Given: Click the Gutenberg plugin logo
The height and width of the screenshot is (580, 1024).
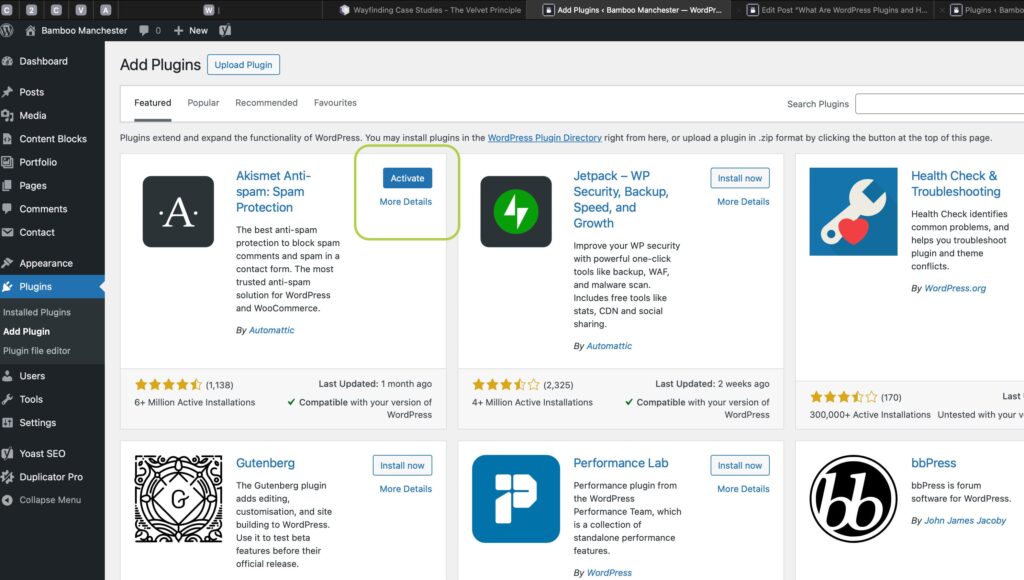Looking at the screenshot, I should click(x=178, y=499).
